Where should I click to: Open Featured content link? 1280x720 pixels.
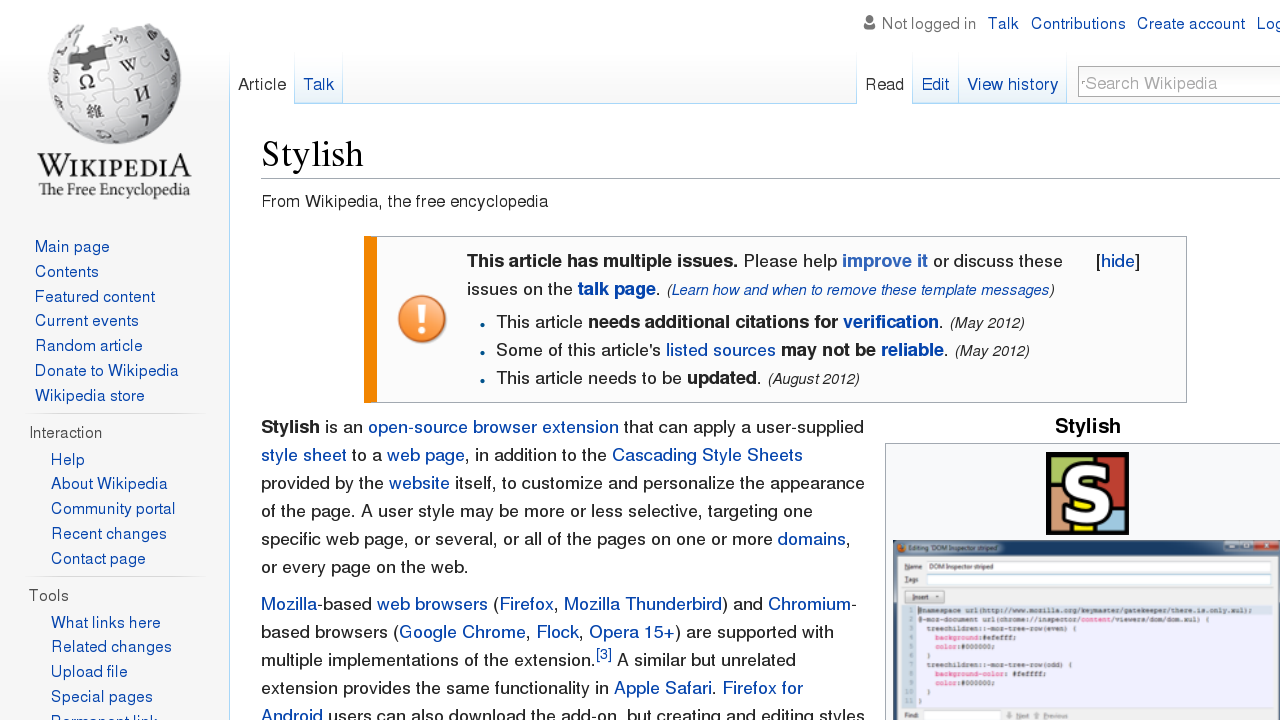[x=95, y=297]
